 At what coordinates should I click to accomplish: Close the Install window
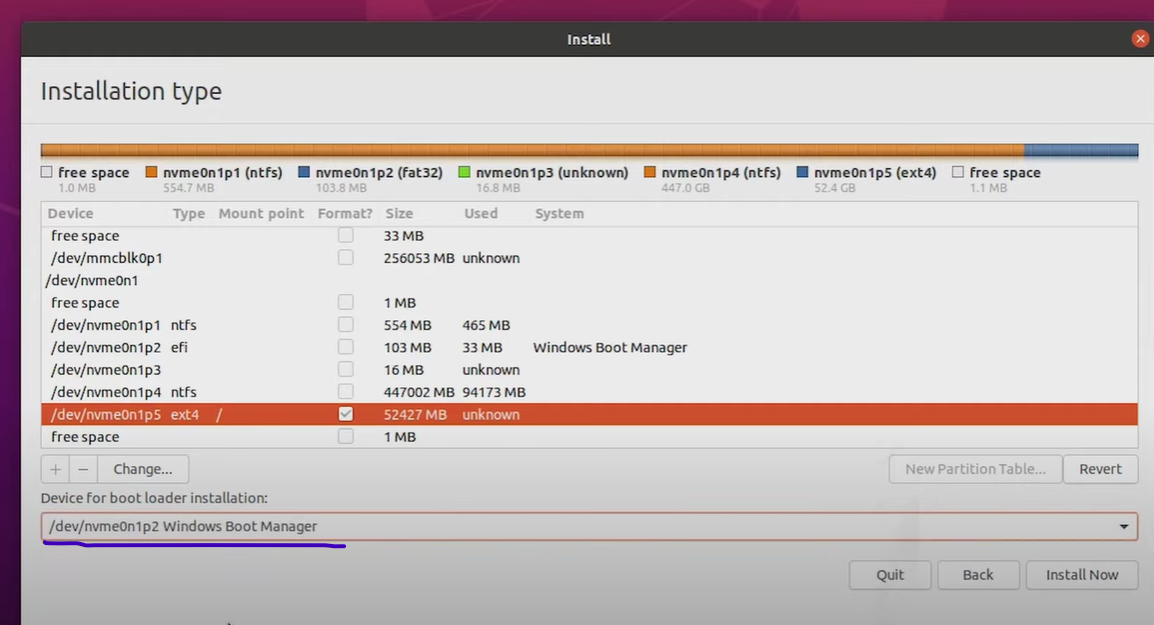coord(1140,39)
